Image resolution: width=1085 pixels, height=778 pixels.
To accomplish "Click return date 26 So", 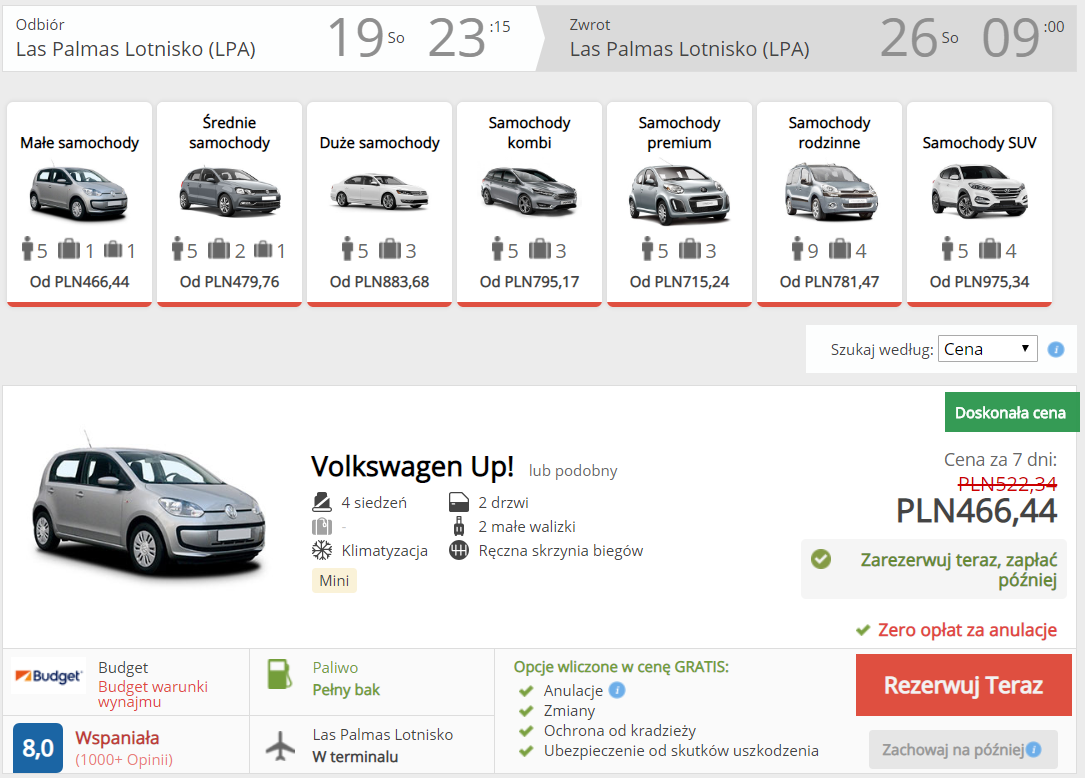I will (x=919, y=37).
